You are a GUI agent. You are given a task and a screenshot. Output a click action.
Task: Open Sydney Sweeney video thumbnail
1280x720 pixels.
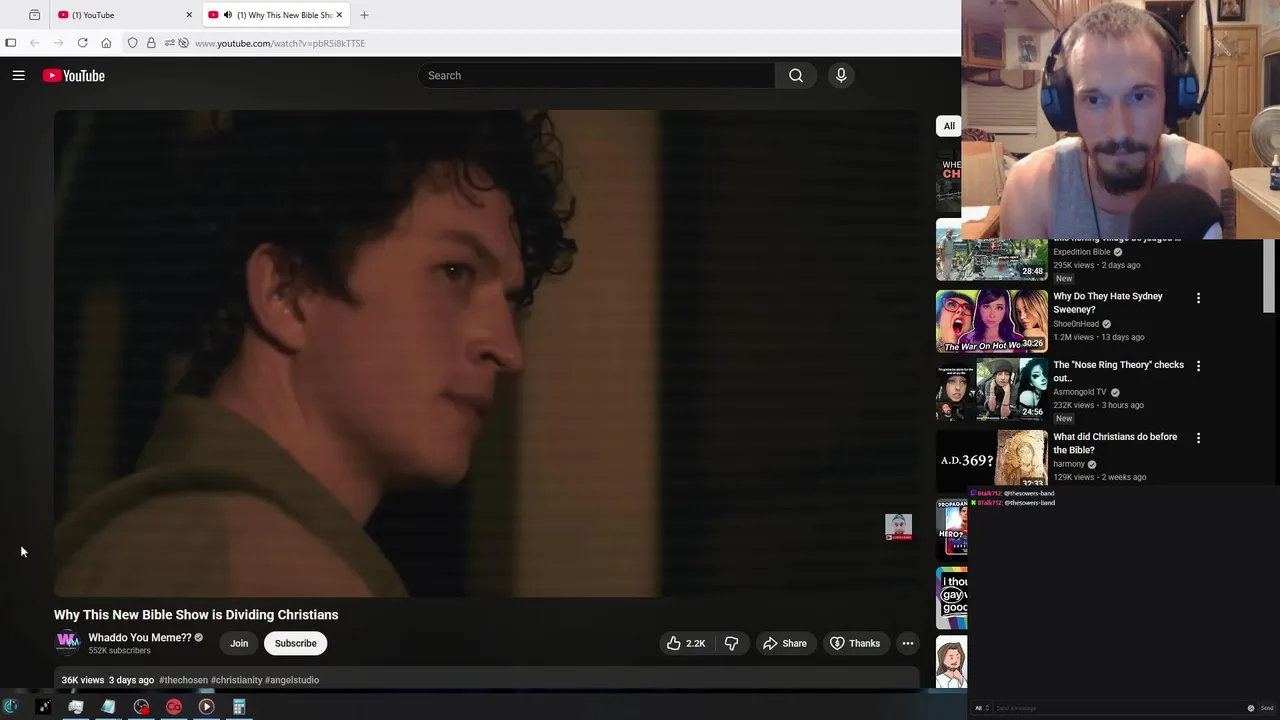click(991, 322)
